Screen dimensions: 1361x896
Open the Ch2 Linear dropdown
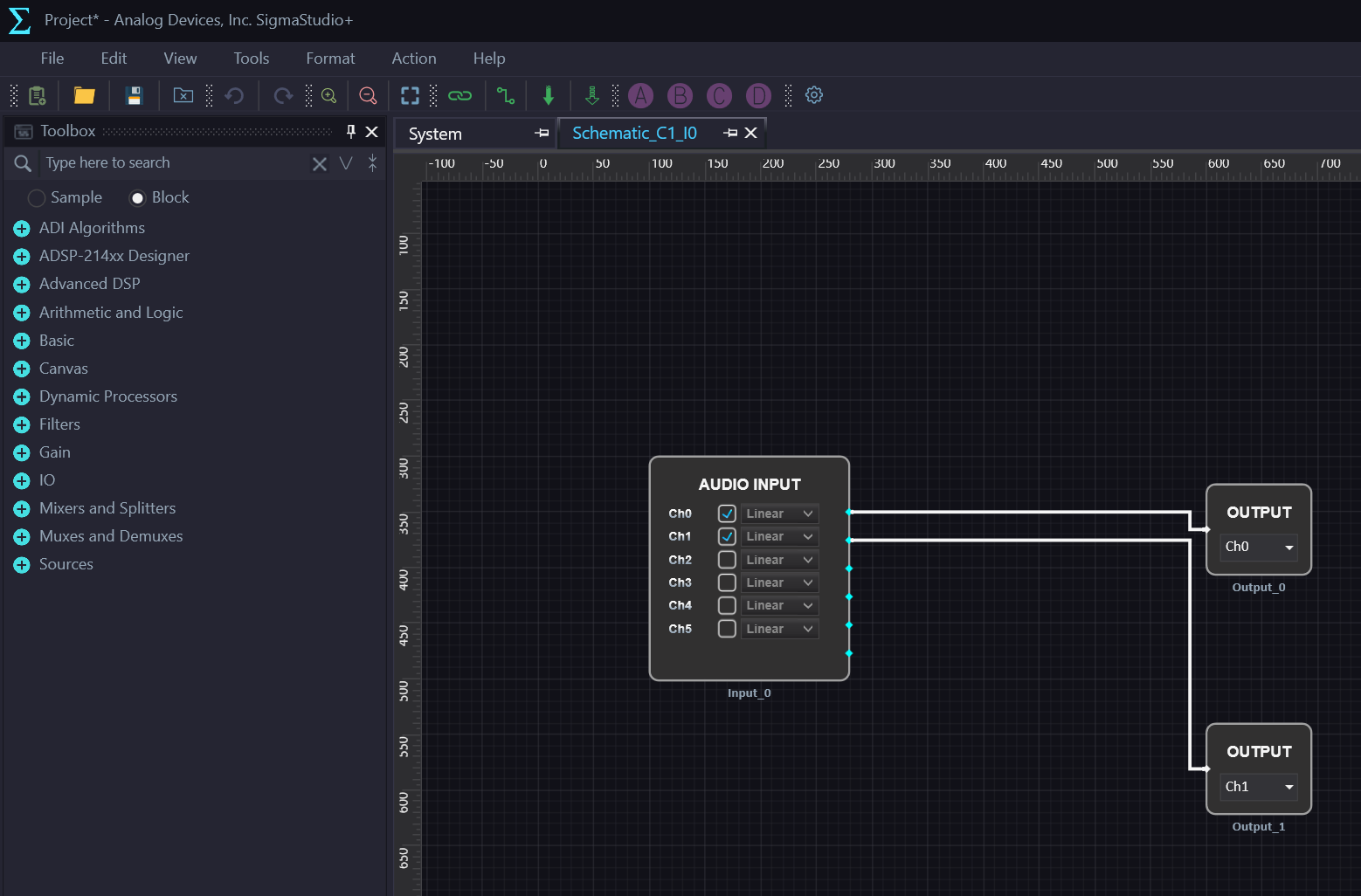pos(779,560)
